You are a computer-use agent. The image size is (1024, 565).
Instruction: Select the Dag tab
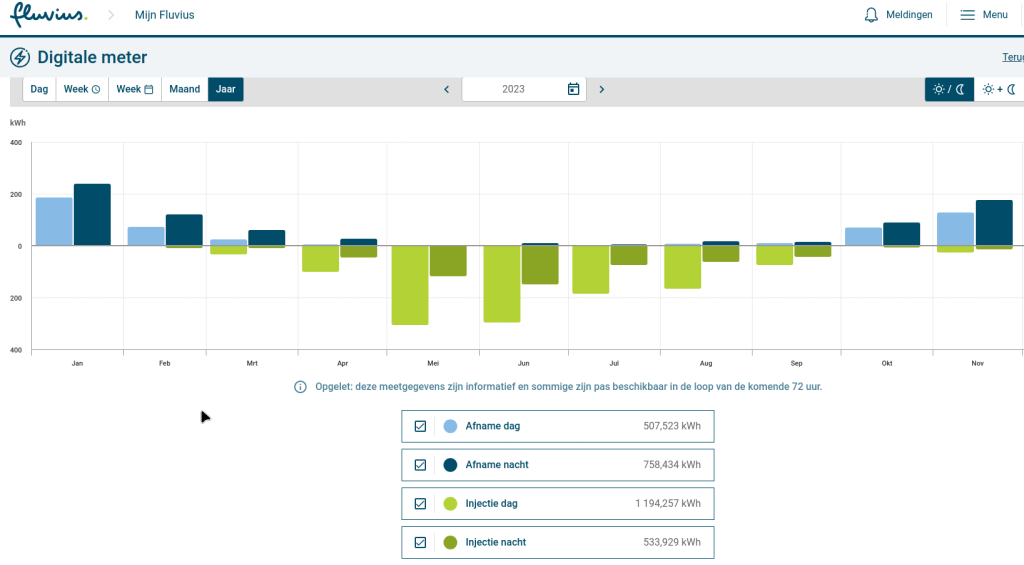pos(39,89)
